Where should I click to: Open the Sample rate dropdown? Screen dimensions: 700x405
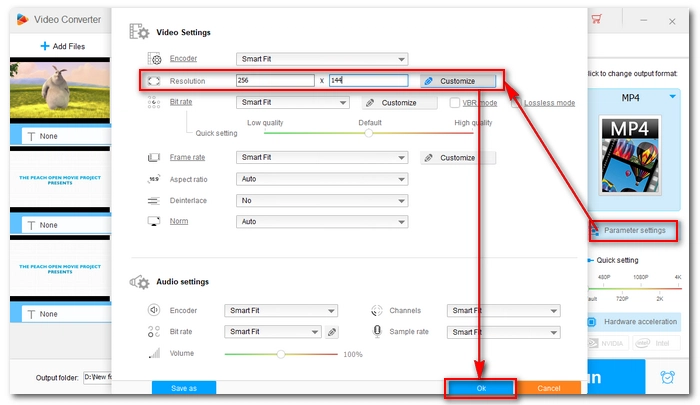pos(504,332)
